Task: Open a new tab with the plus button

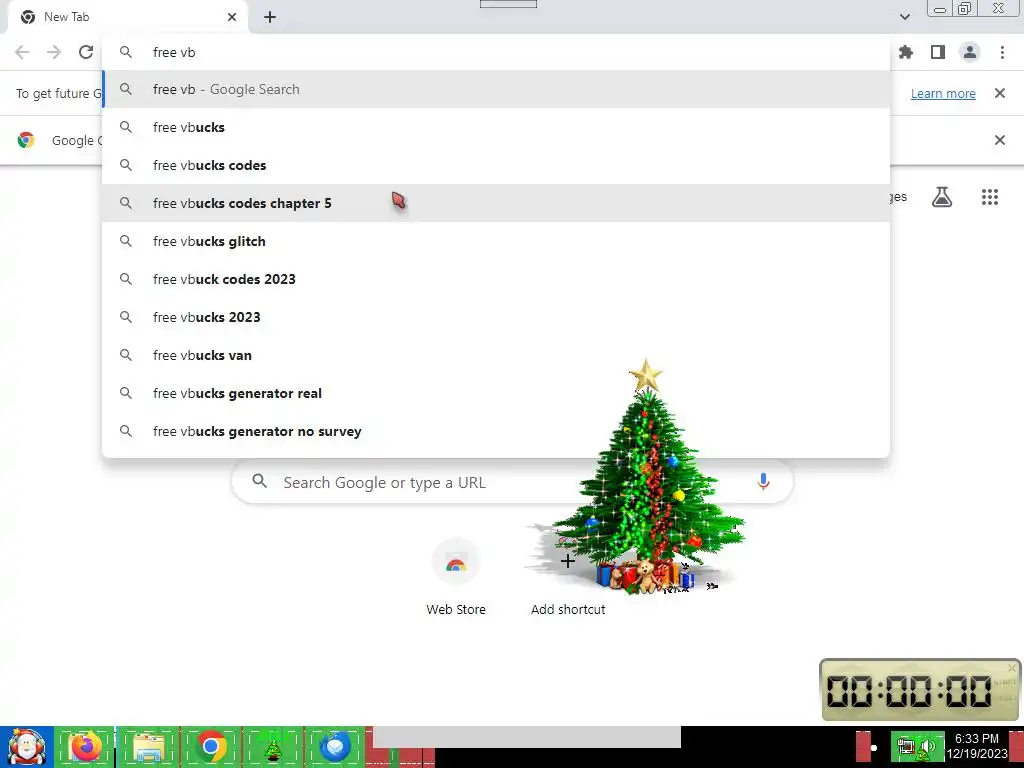Action: 270,17
